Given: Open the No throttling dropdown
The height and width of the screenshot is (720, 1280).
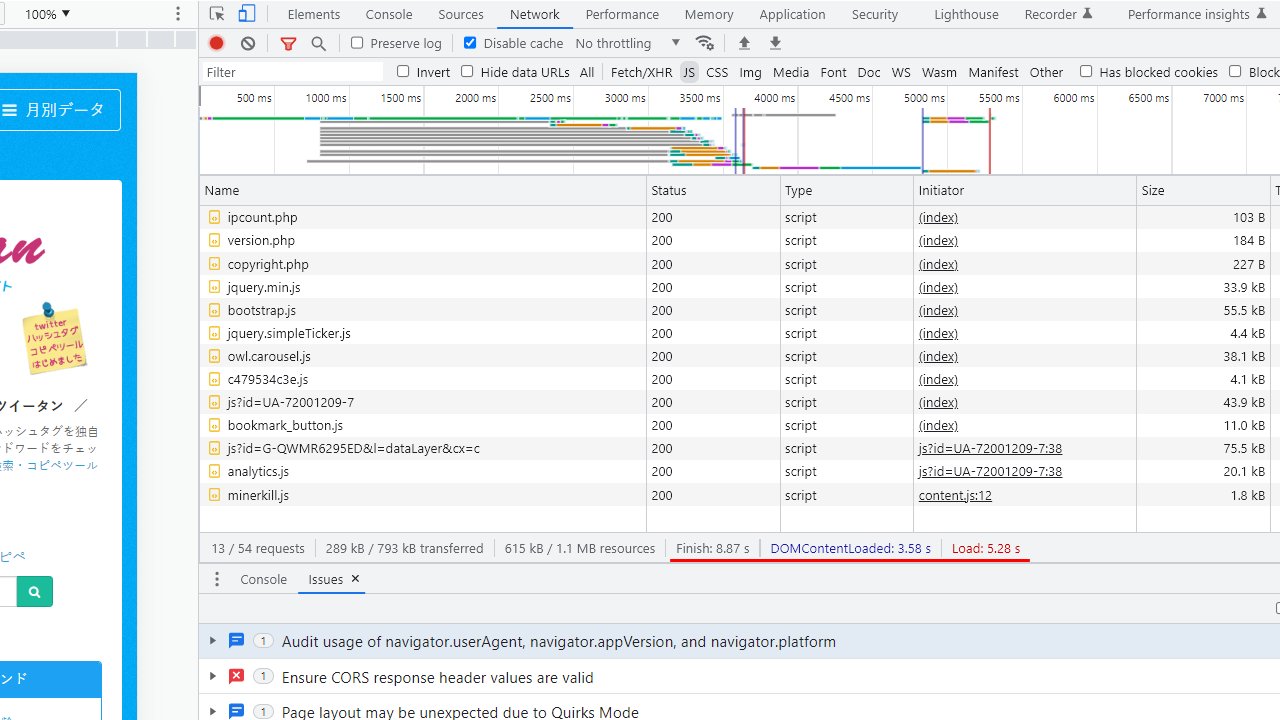Looking at the screenshot, I should pyautogui.click(x=628, y=43).
